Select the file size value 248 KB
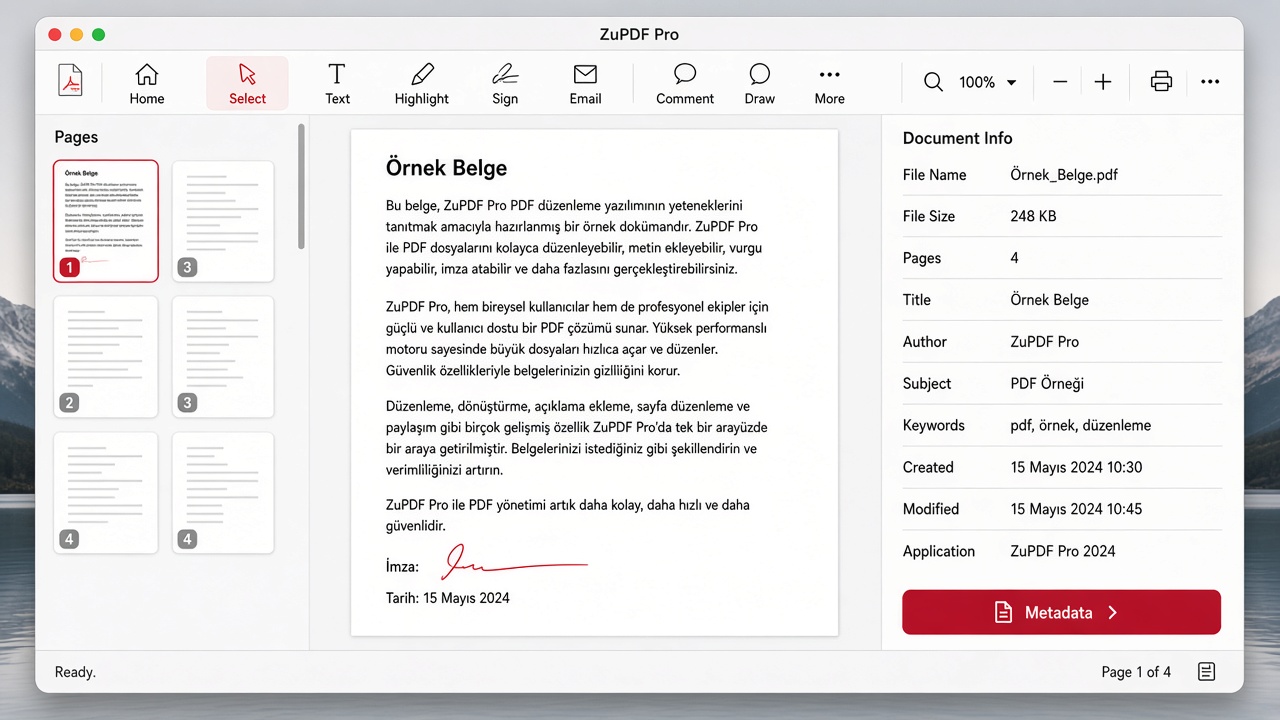 (x=1033, y=217)
